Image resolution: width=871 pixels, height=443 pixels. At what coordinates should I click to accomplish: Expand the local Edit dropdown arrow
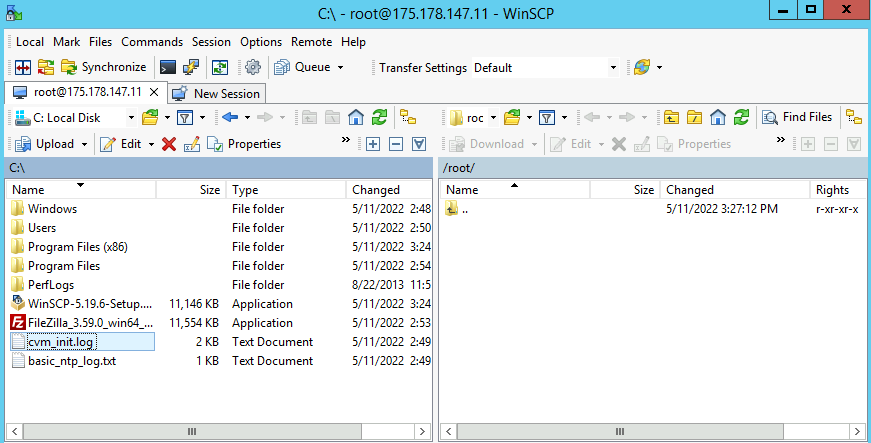tap(151, 144)
